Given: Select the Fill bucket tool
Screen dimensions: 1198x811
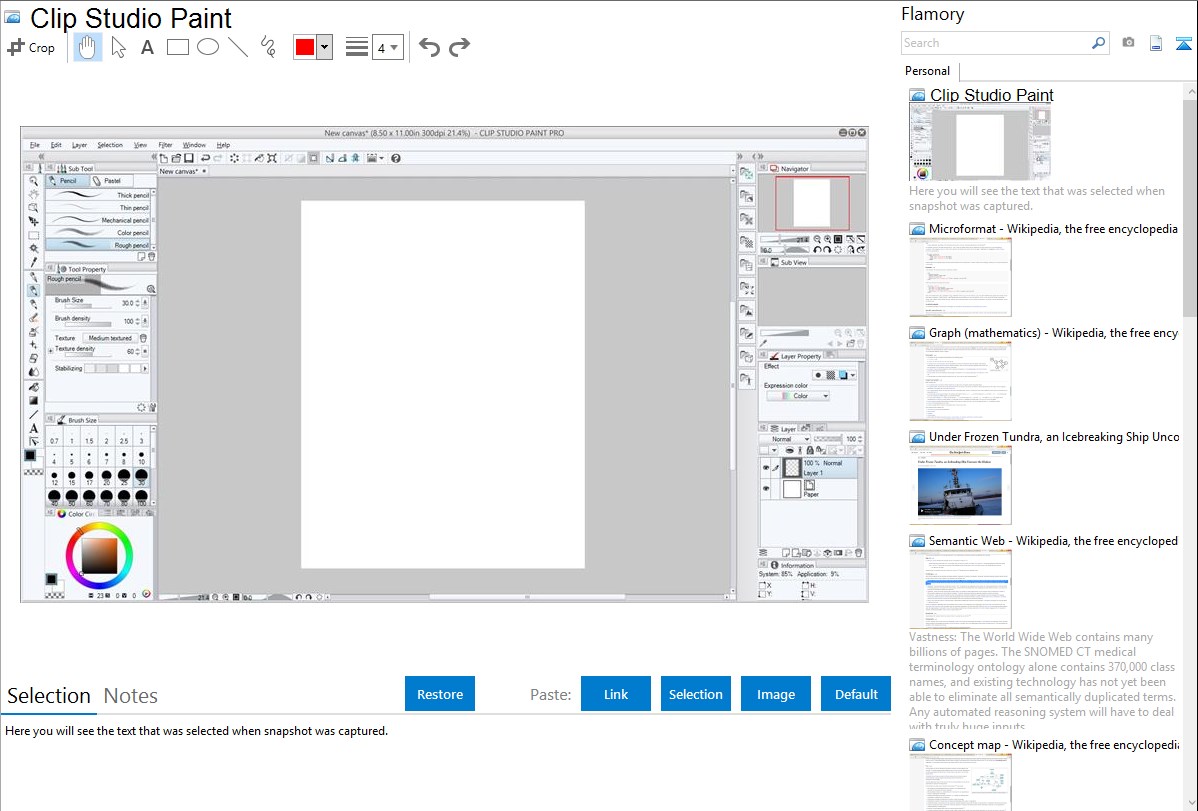Looking at the screenshot, I should (x=34, y=387).
